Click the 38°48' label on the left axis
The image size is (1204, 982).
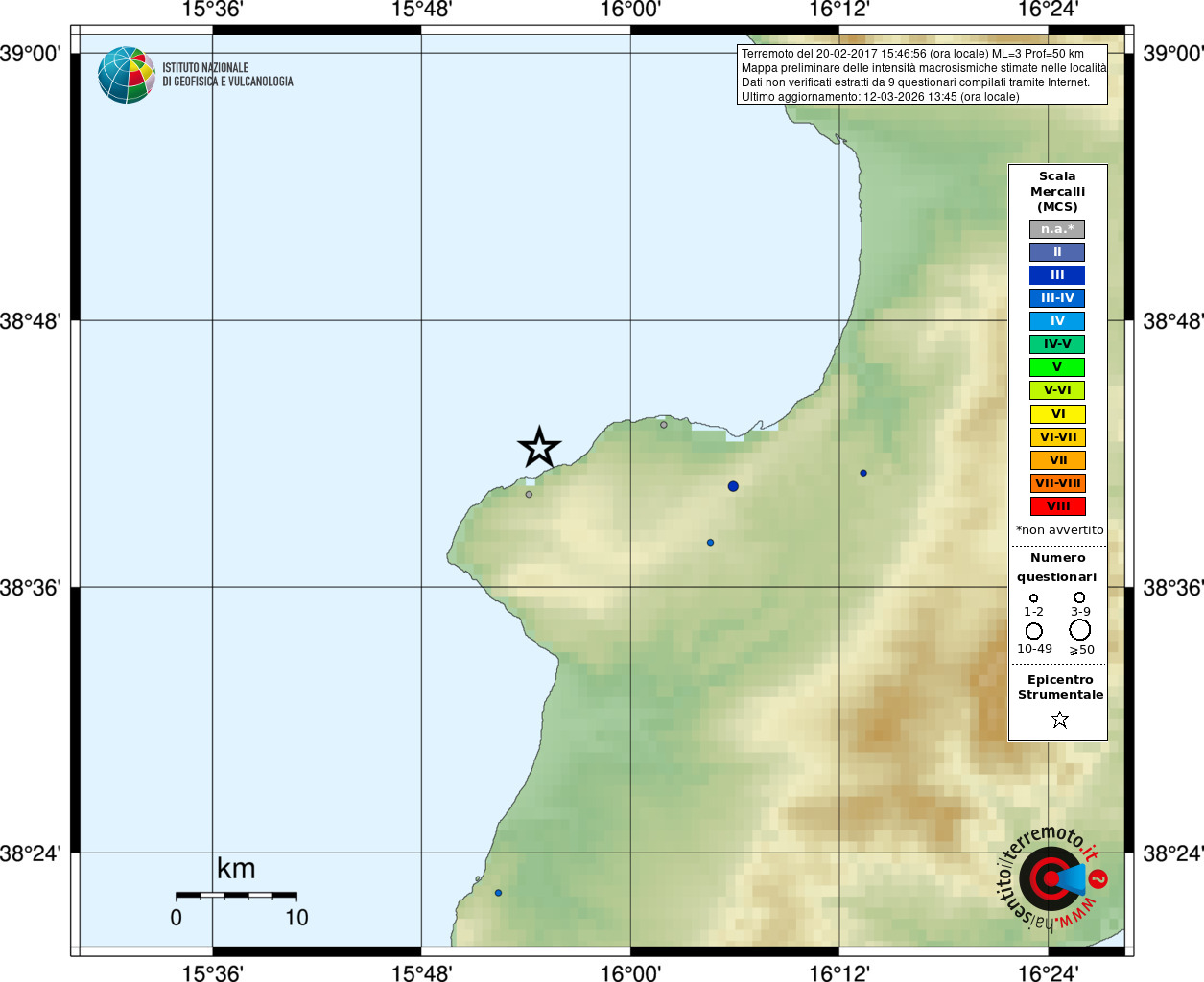tap(30, 321)
